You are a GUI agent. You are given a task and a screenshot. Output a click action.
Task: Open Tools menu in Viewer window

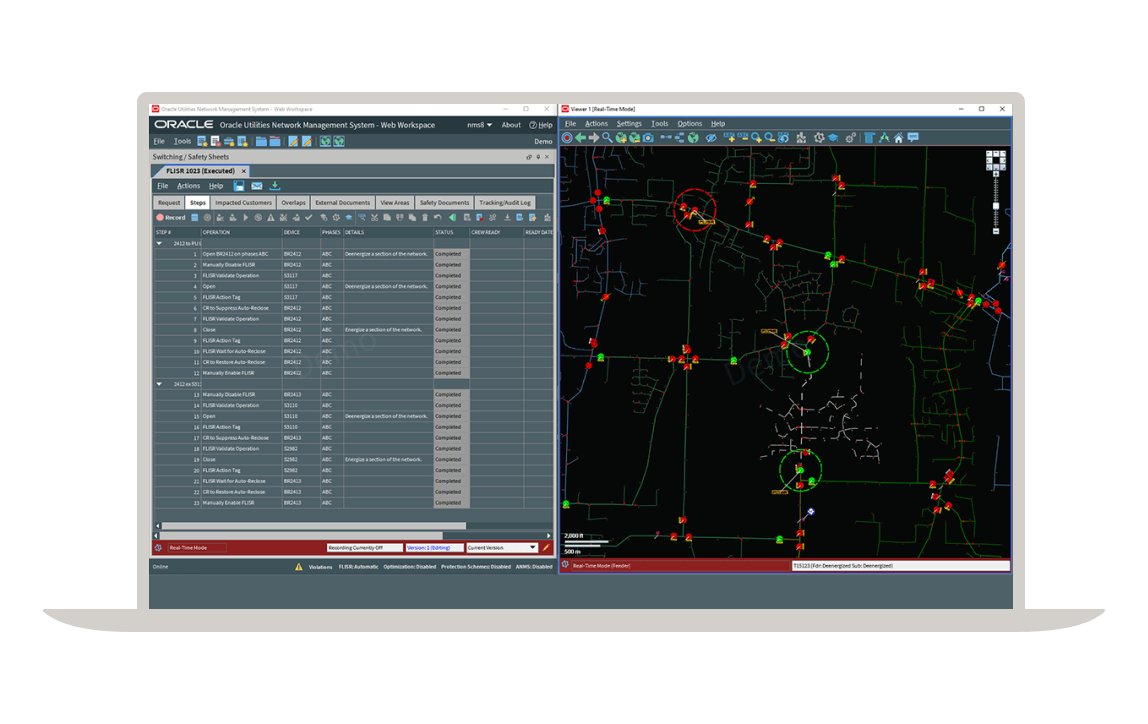tap(660, 124)
